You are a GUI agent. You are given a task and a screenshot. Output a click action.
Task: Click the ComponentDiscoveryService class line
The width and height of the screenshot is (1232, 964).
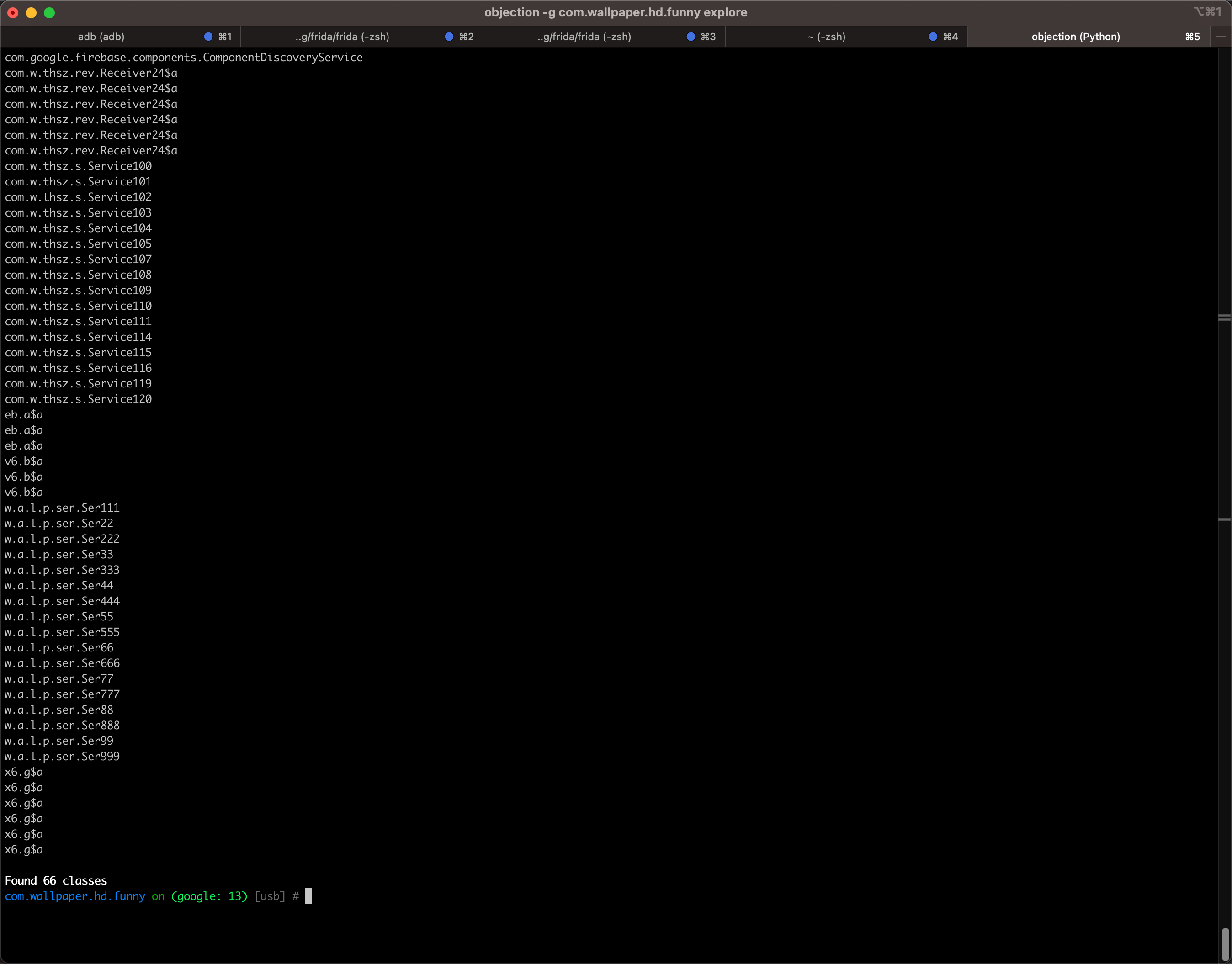pos(184,58)
